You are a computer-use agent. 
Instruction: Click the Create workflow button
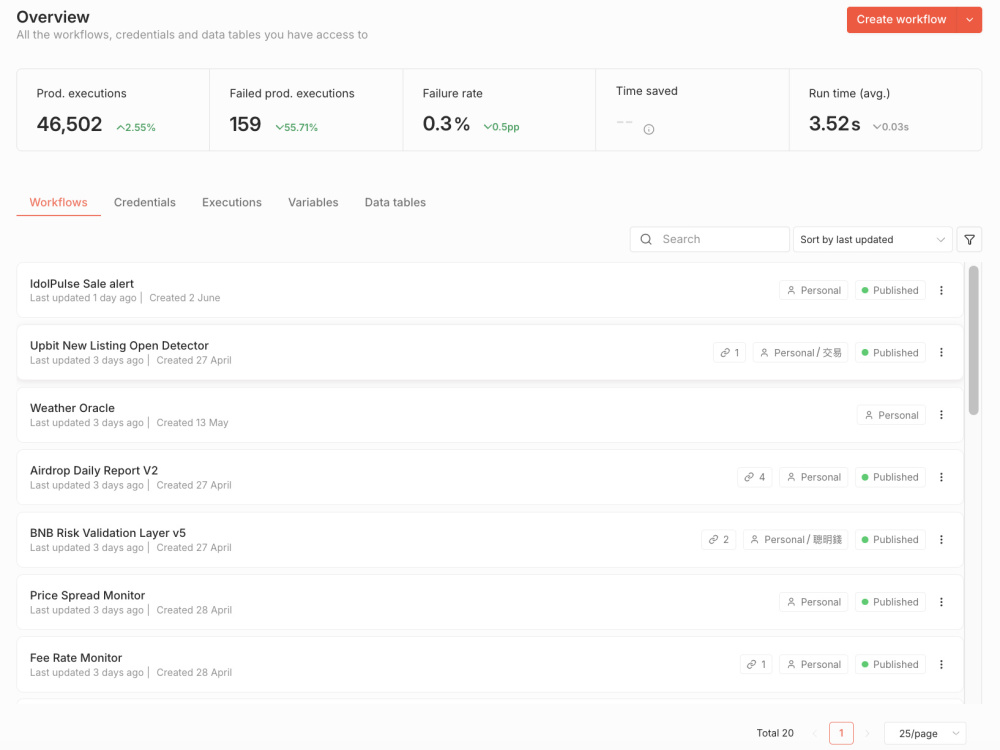[902, 20]
